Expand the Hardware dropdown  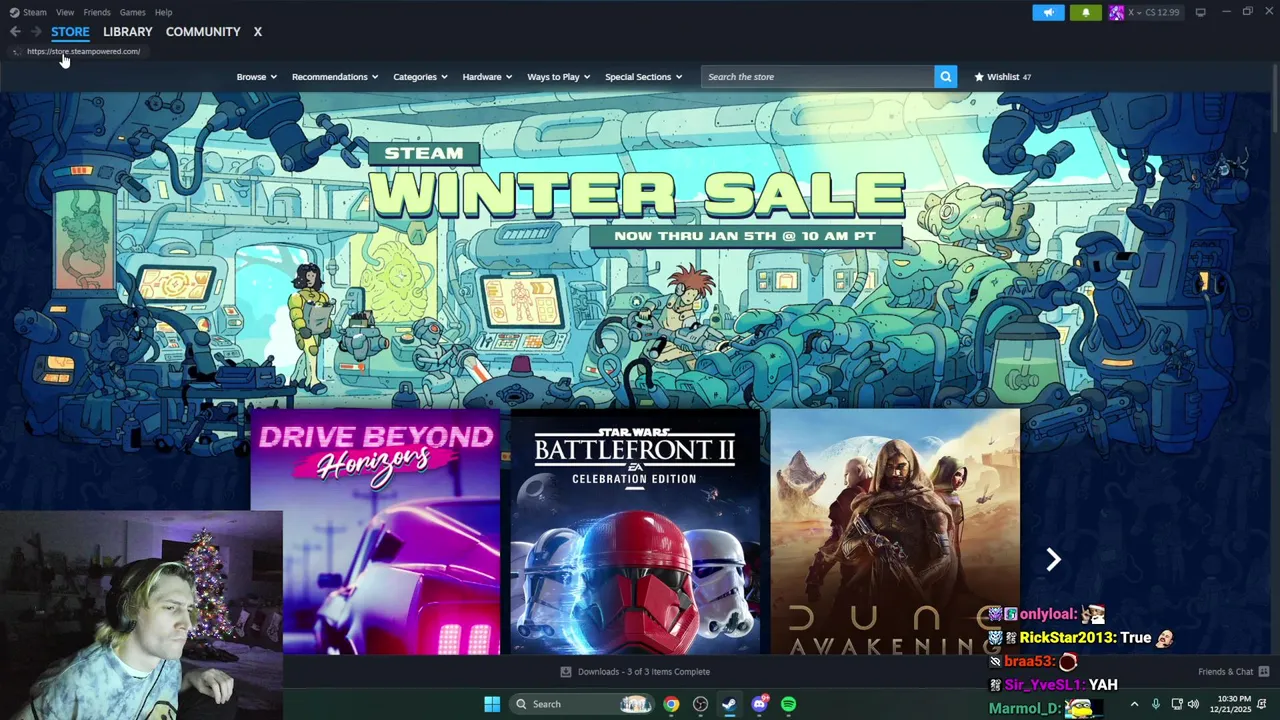[487, 77]
